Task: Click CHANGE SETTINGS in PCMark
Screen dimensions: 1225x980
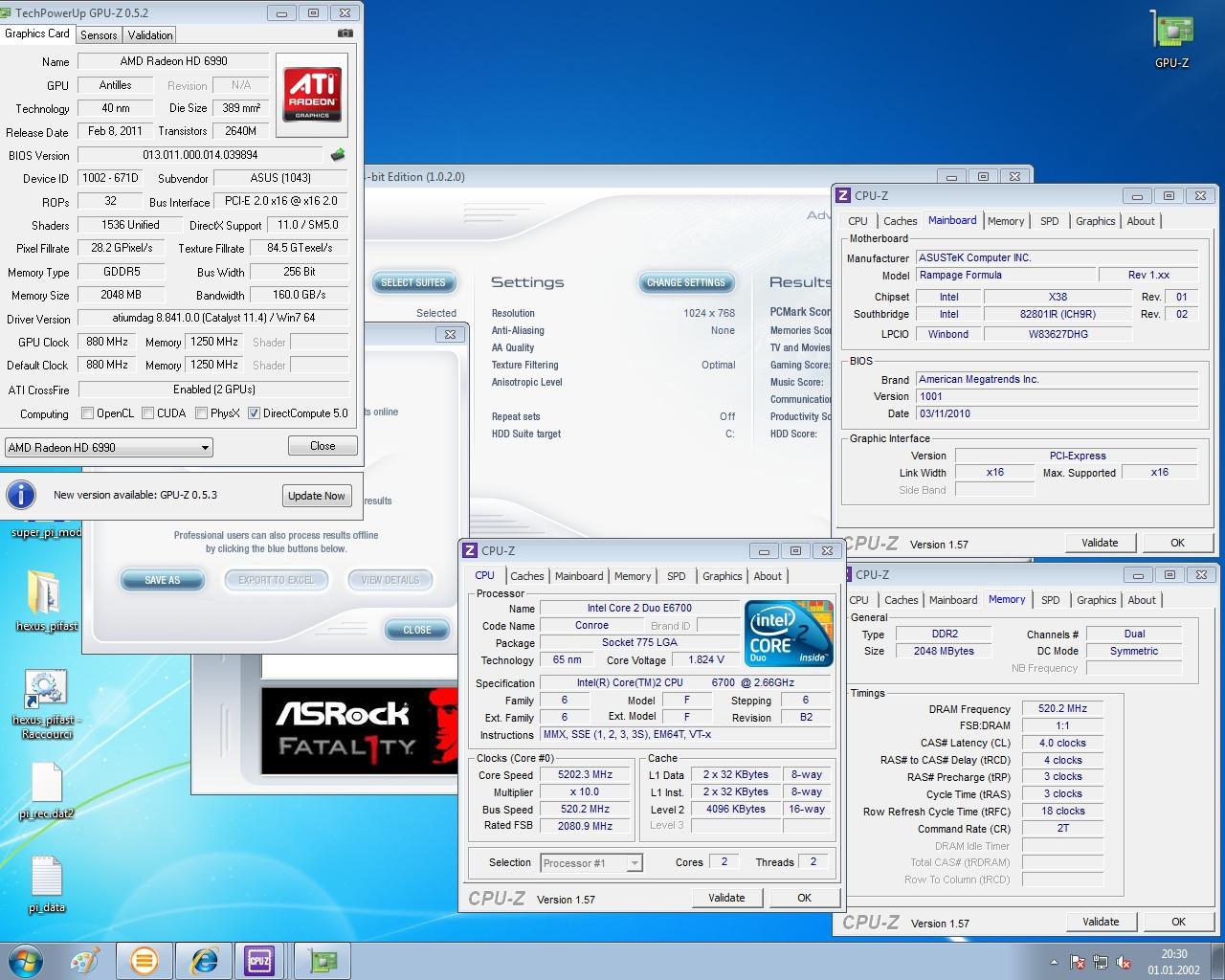Action: pos(685,282)
